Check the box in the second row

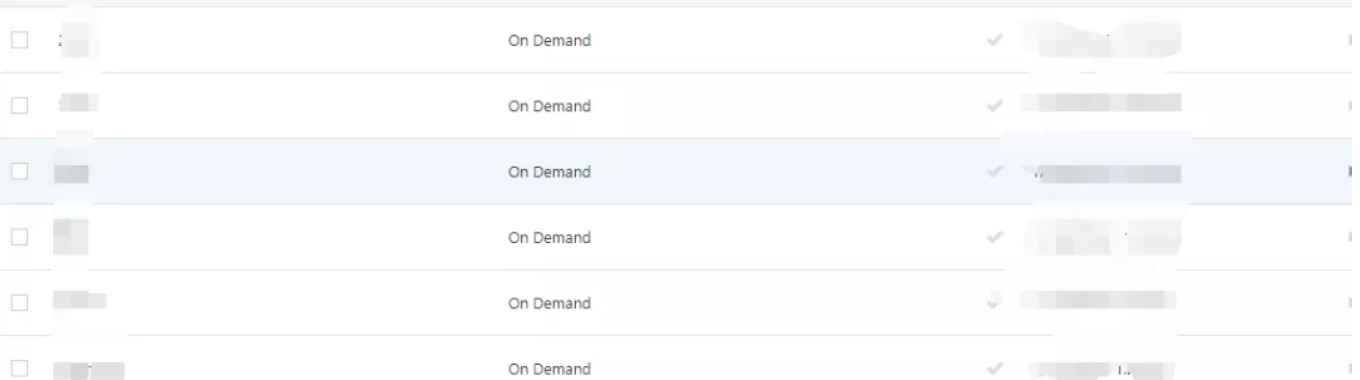19,105
